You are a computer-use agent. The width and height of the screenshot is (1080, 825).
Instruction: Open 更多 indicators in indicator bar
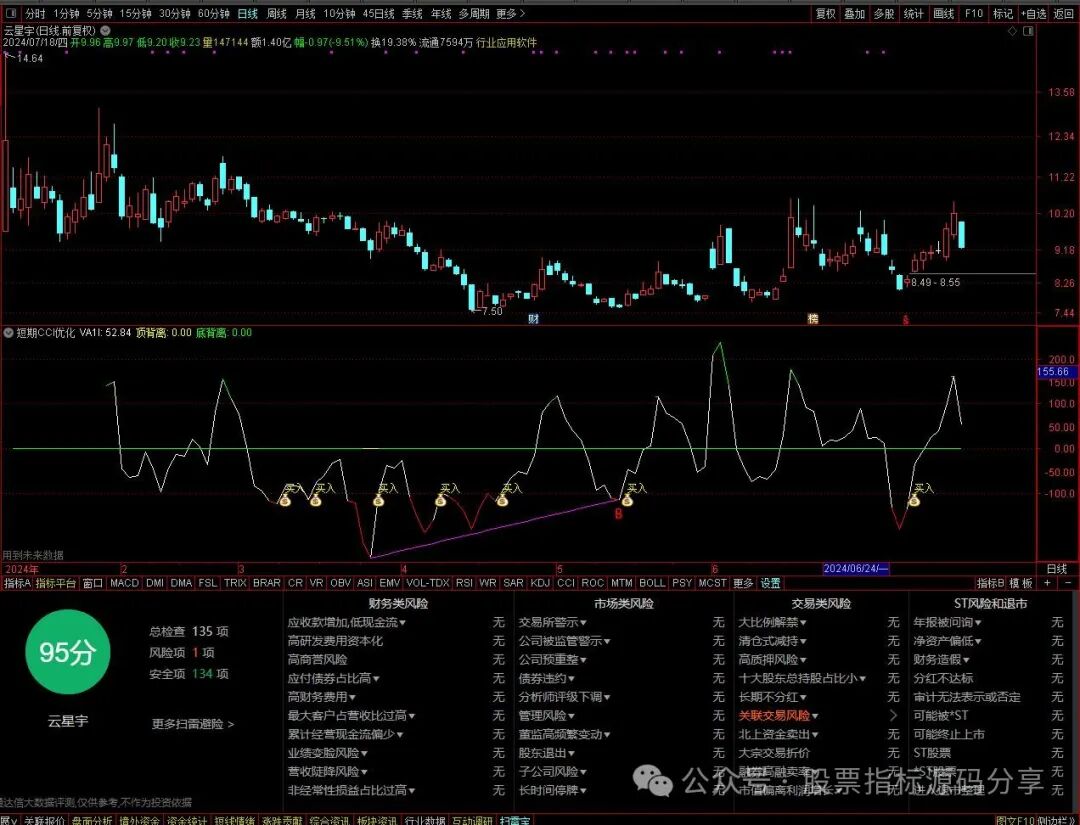click(x=743, y=583)
